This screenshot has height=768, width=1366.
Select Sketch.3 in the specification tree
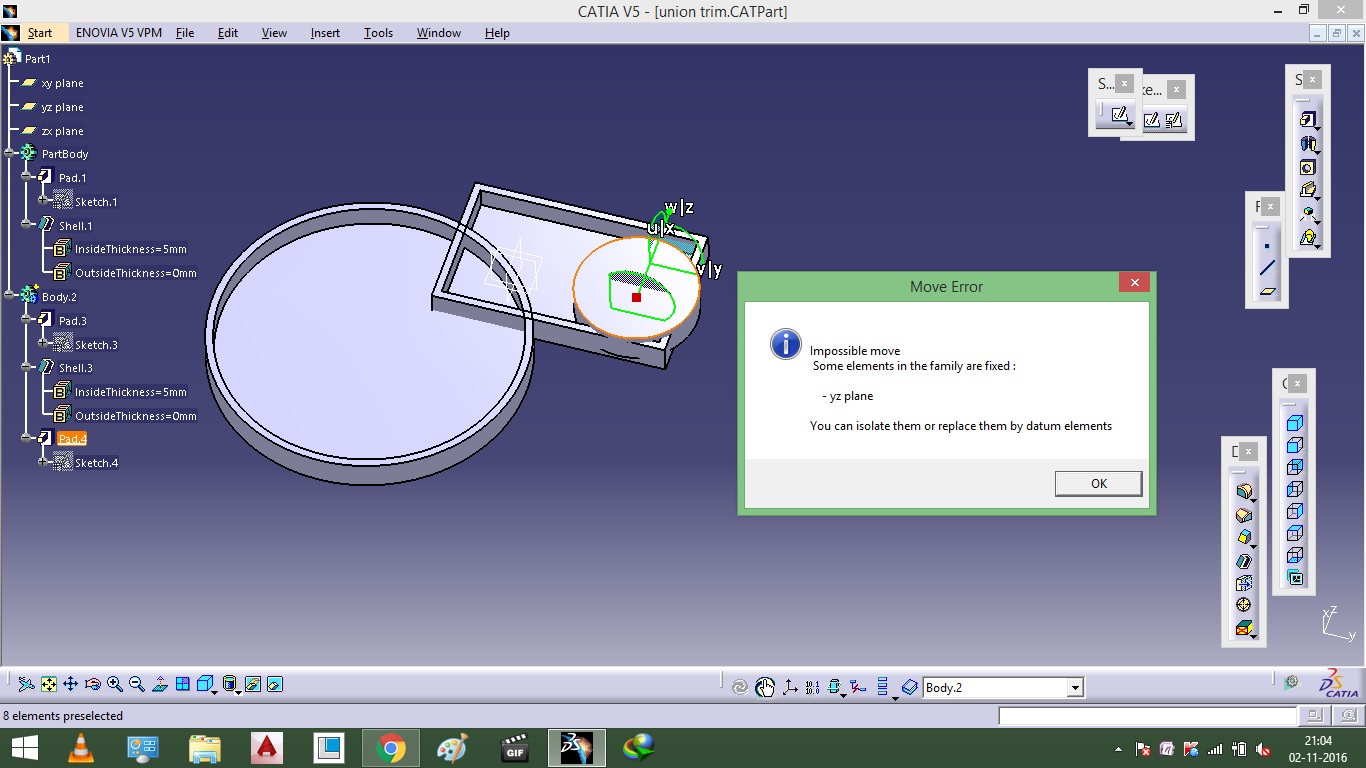(96, 345)
